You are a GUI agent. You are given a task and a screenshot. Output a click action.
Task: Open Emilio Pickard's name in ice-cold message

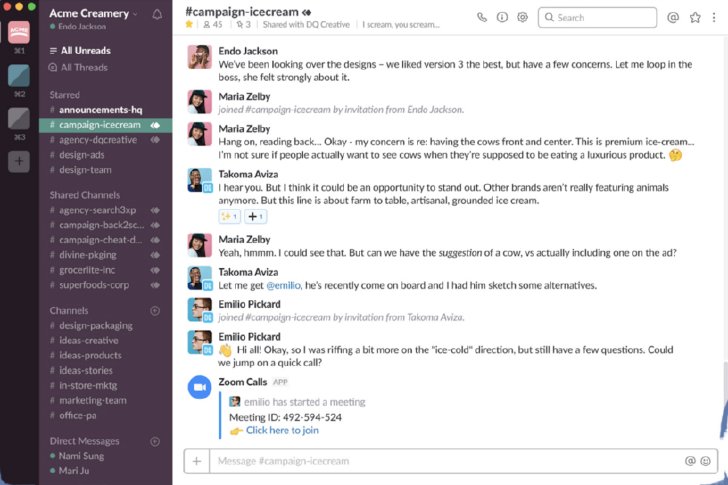point(249,337)
